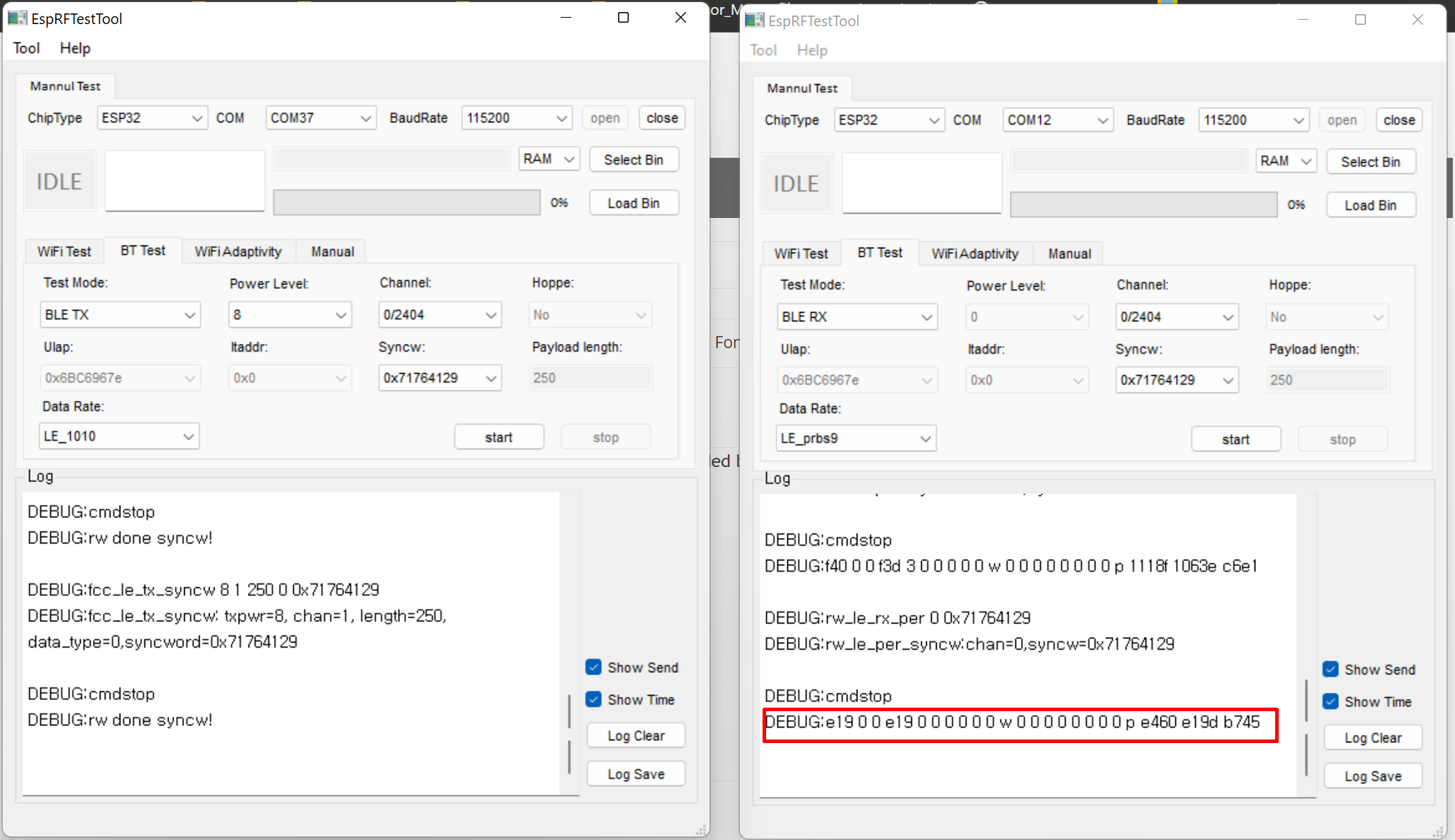Click start button in left BLE TX window
The height and width of the screenshot is (840, 1455).
pos(499,437)
